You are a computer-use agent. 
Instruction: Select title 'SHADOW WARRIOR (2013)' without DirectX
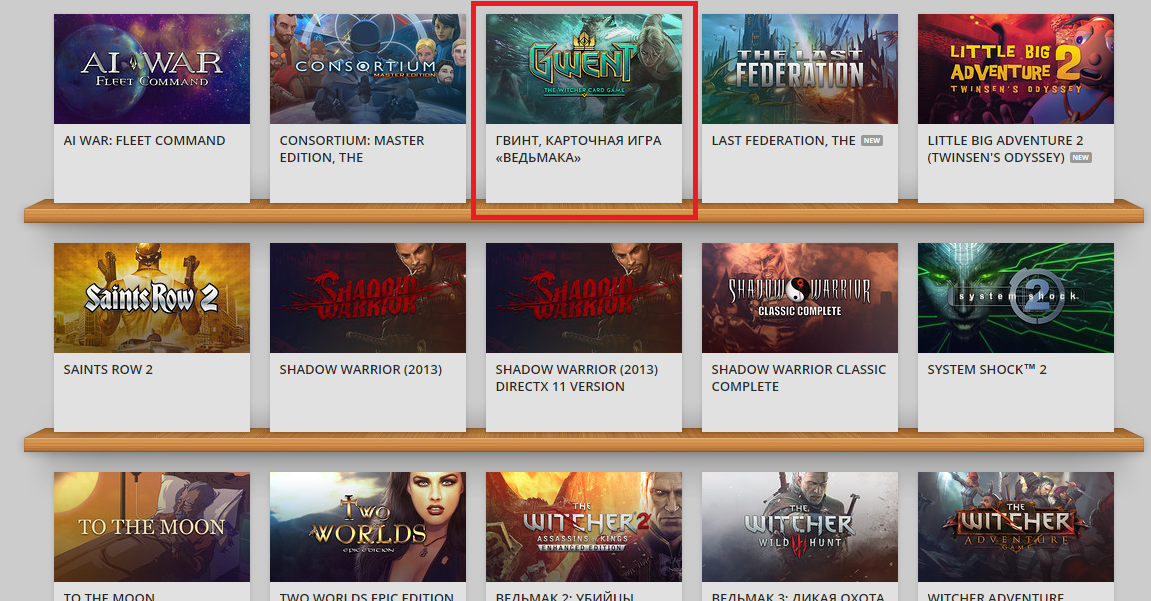pyautogui.click(x=360, y=369)
